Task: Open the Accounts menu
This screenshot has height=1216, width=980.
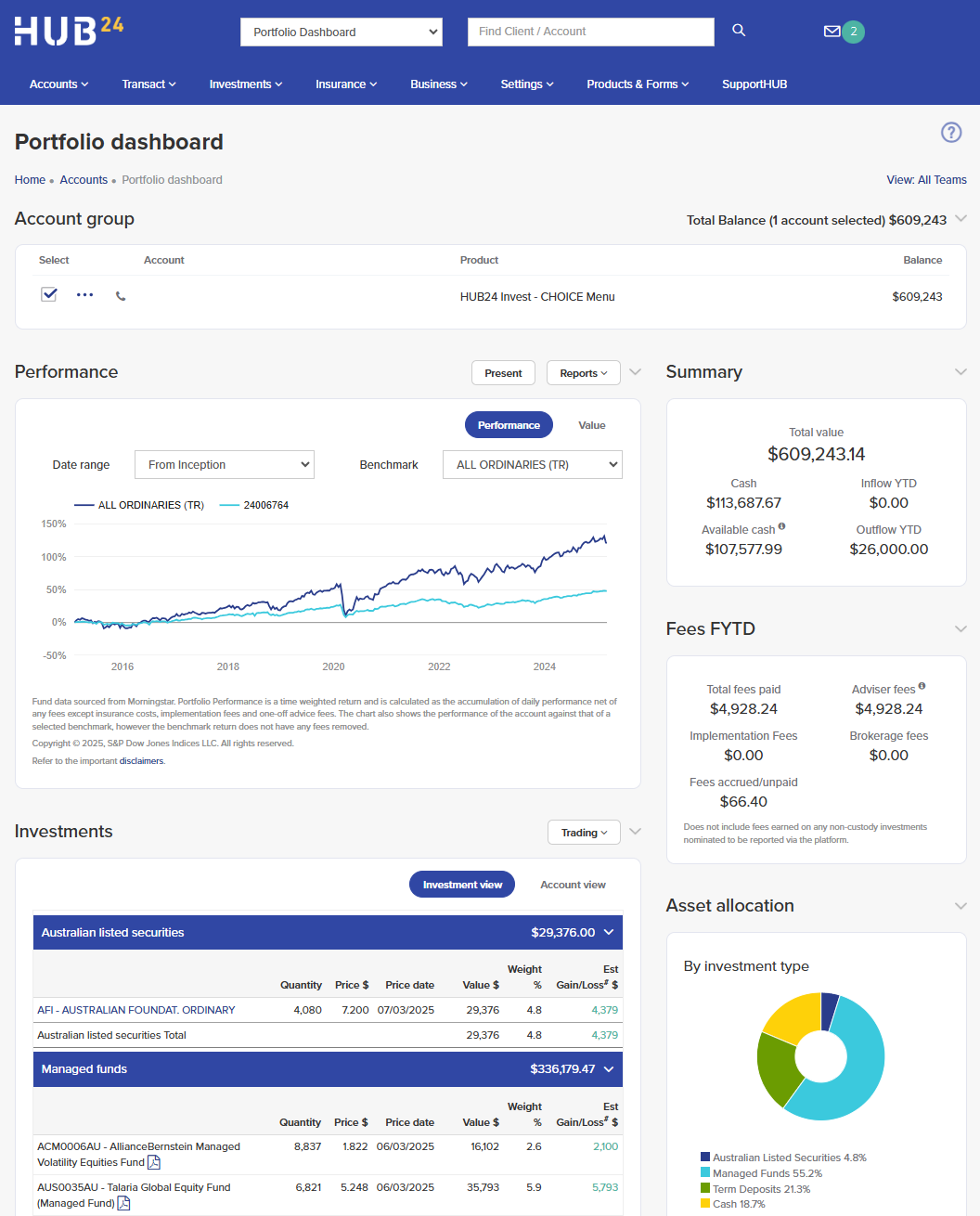Action: (59, 84)
